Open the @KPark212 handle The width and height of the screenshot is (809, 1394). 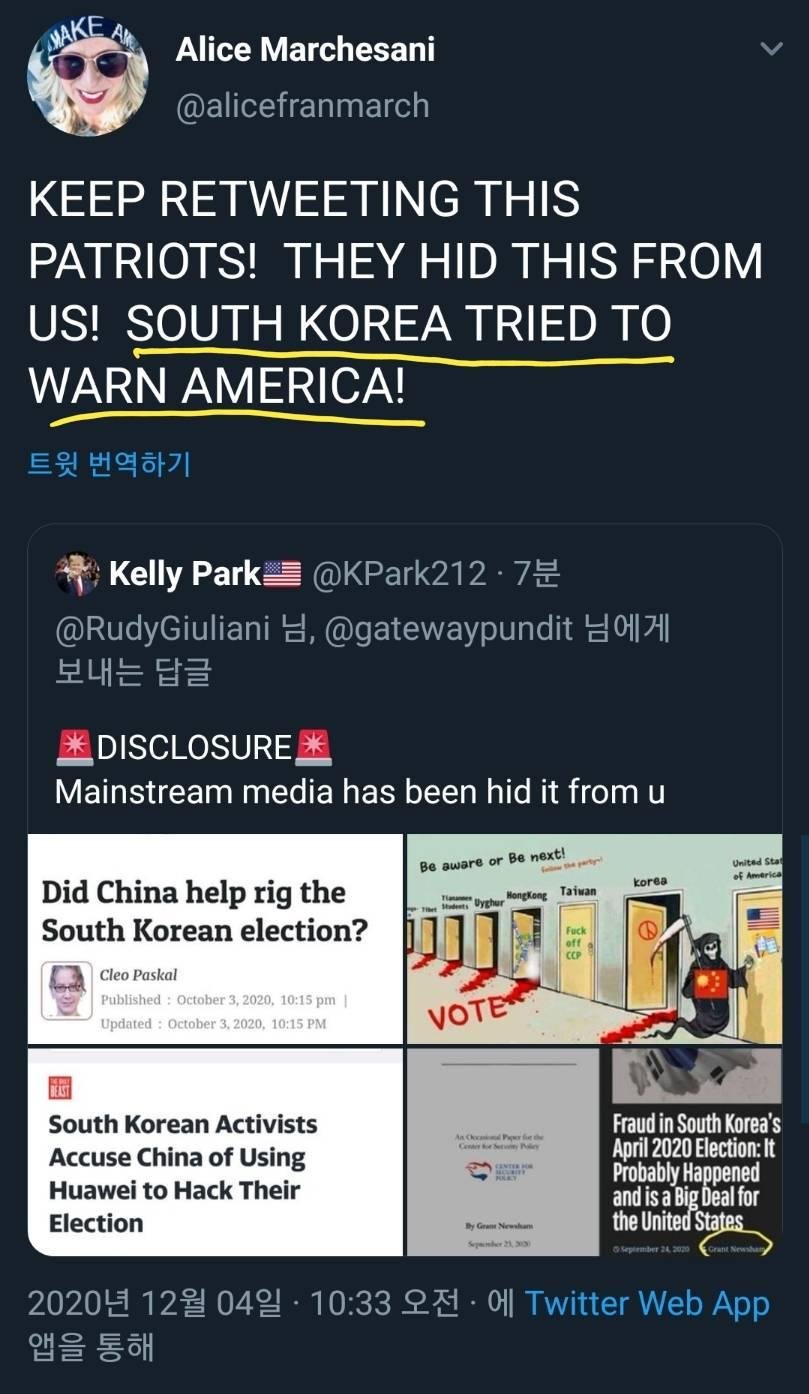[398, 574]
